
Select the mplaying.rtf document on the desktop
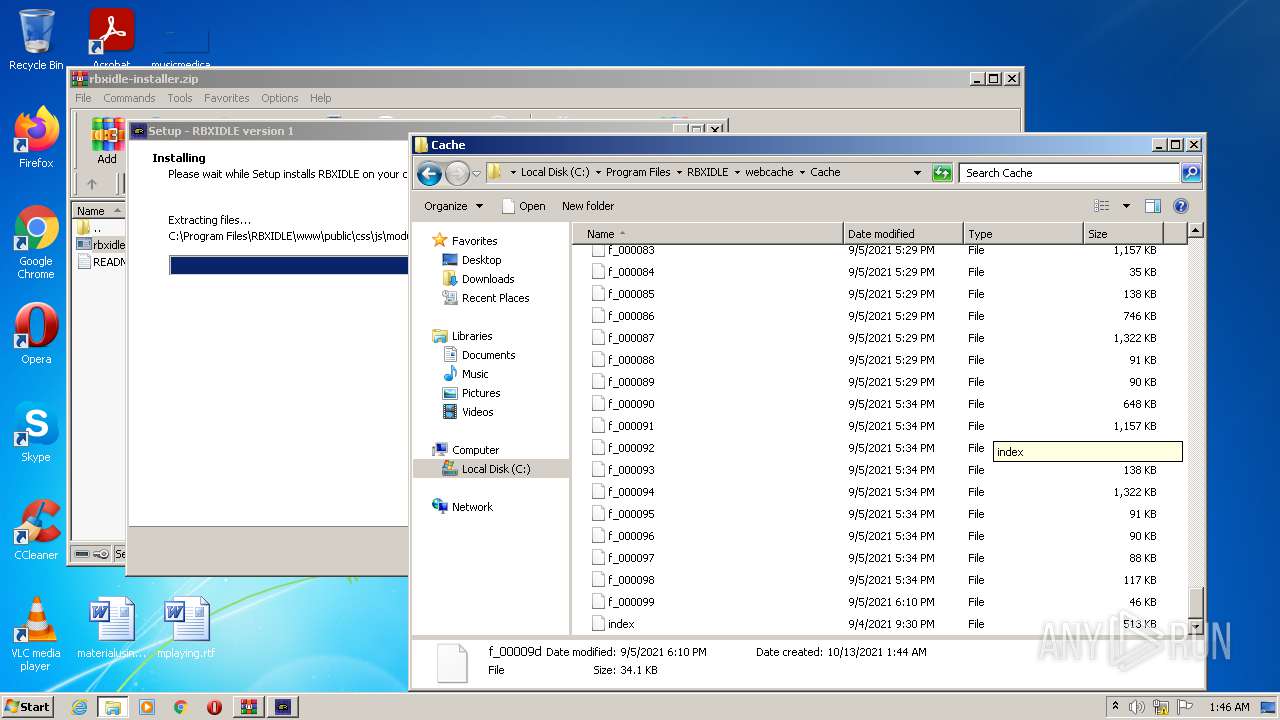click(186, 628)
